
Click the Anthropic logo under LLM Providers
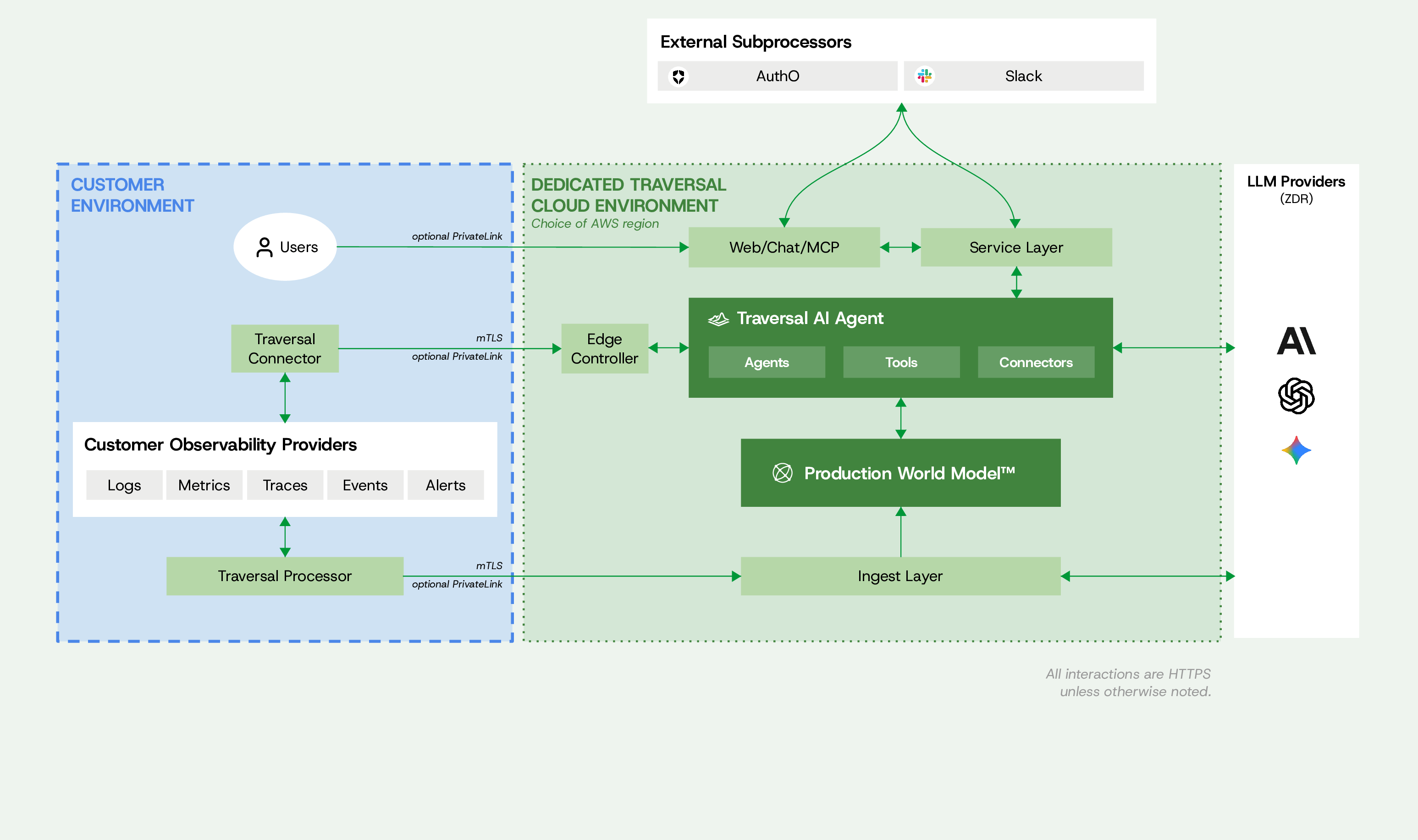point(1296,341)
